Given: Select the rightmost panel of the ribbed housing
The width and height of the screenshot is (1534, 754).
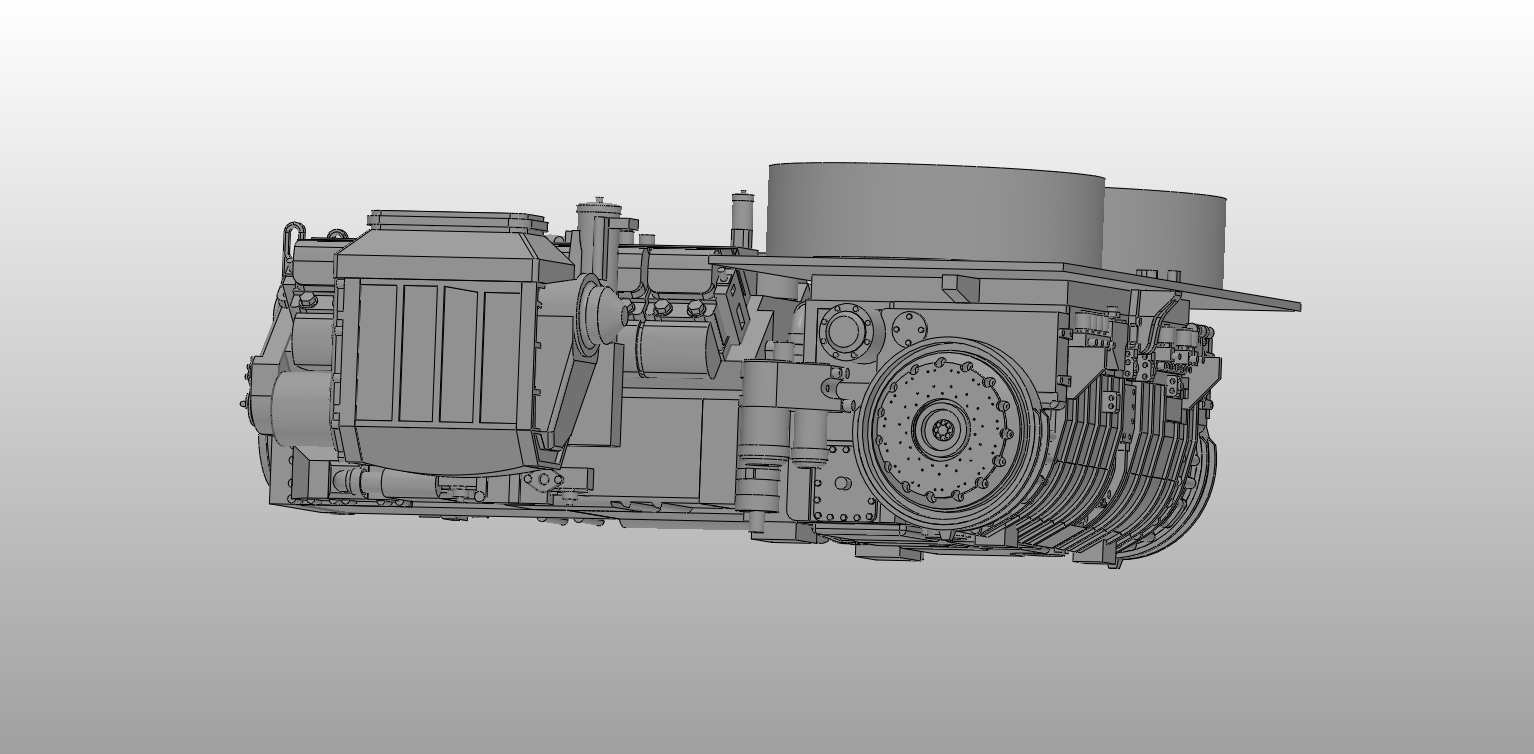Looking at the screenshot, I should tap(500, 356).
